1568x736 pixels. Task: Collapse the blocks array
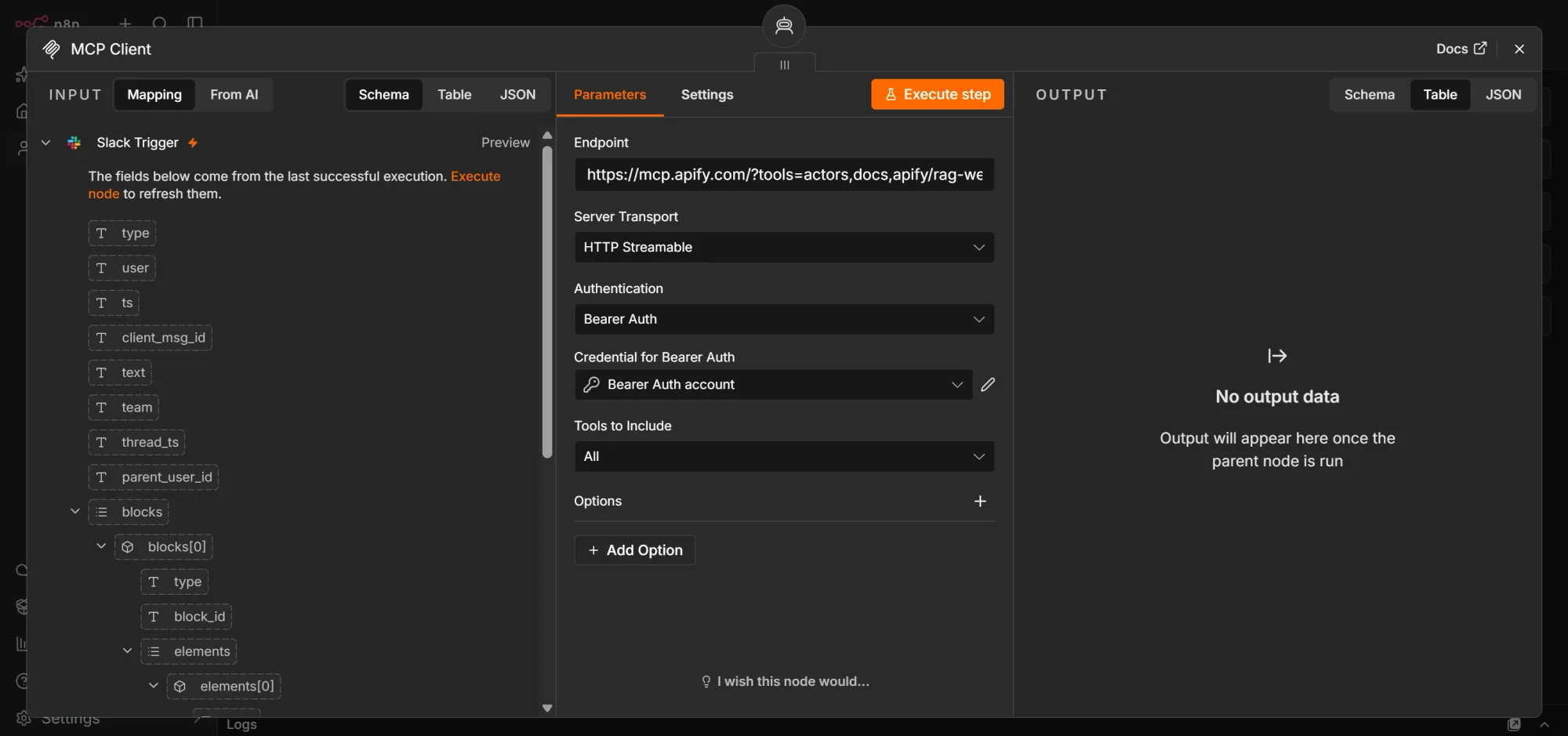click(x=74, y=512)
